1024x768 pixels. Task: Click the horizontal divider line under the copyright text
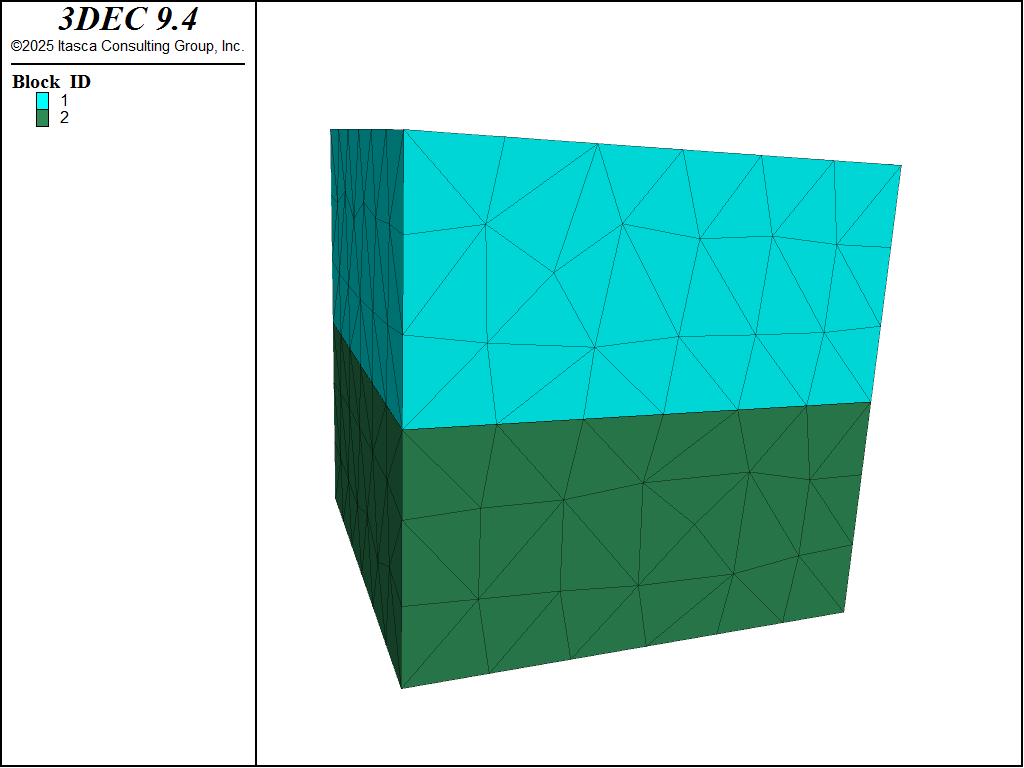(127, 64)
